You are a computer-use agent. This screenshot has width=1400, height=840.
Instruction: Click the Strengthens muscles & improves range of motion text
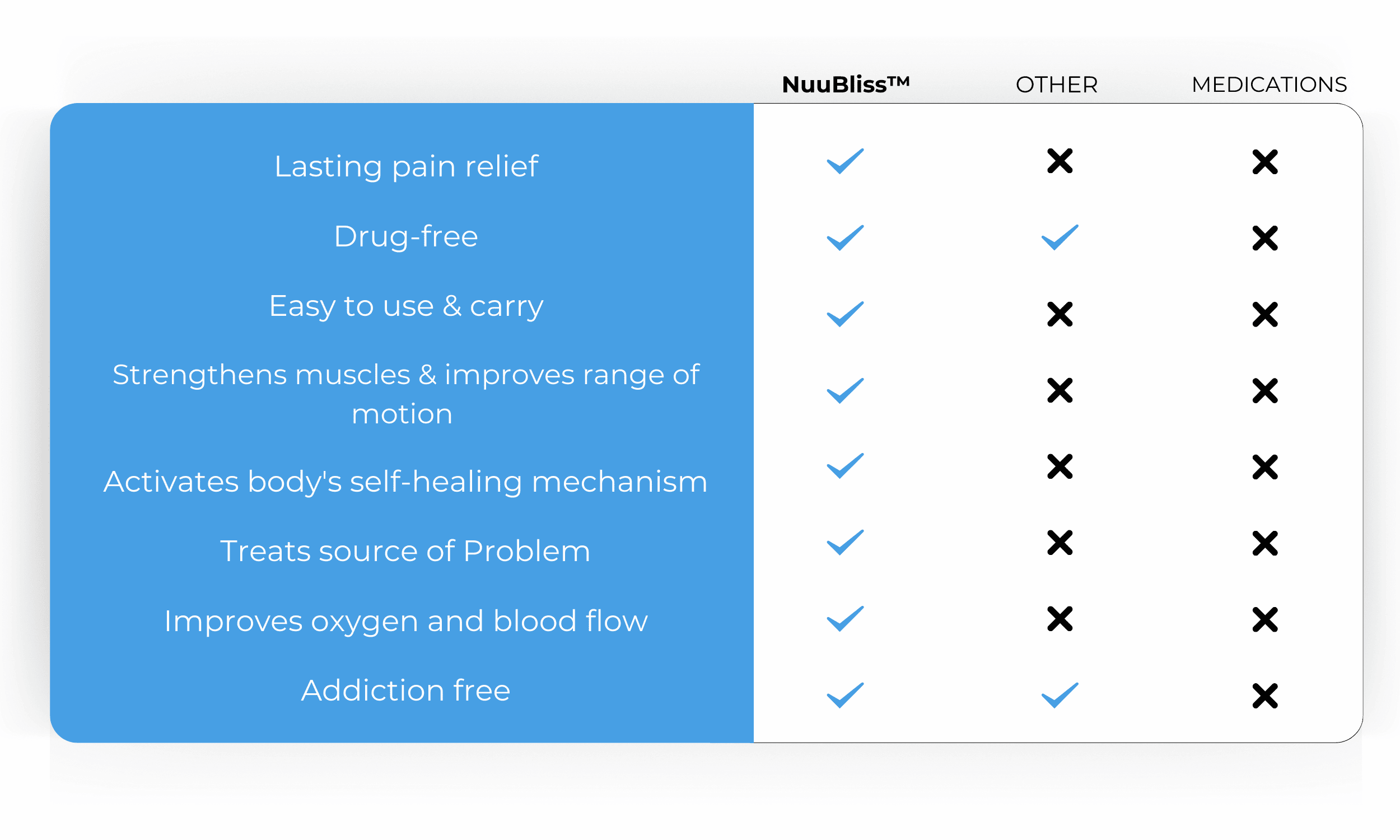(x=405, y=394)
